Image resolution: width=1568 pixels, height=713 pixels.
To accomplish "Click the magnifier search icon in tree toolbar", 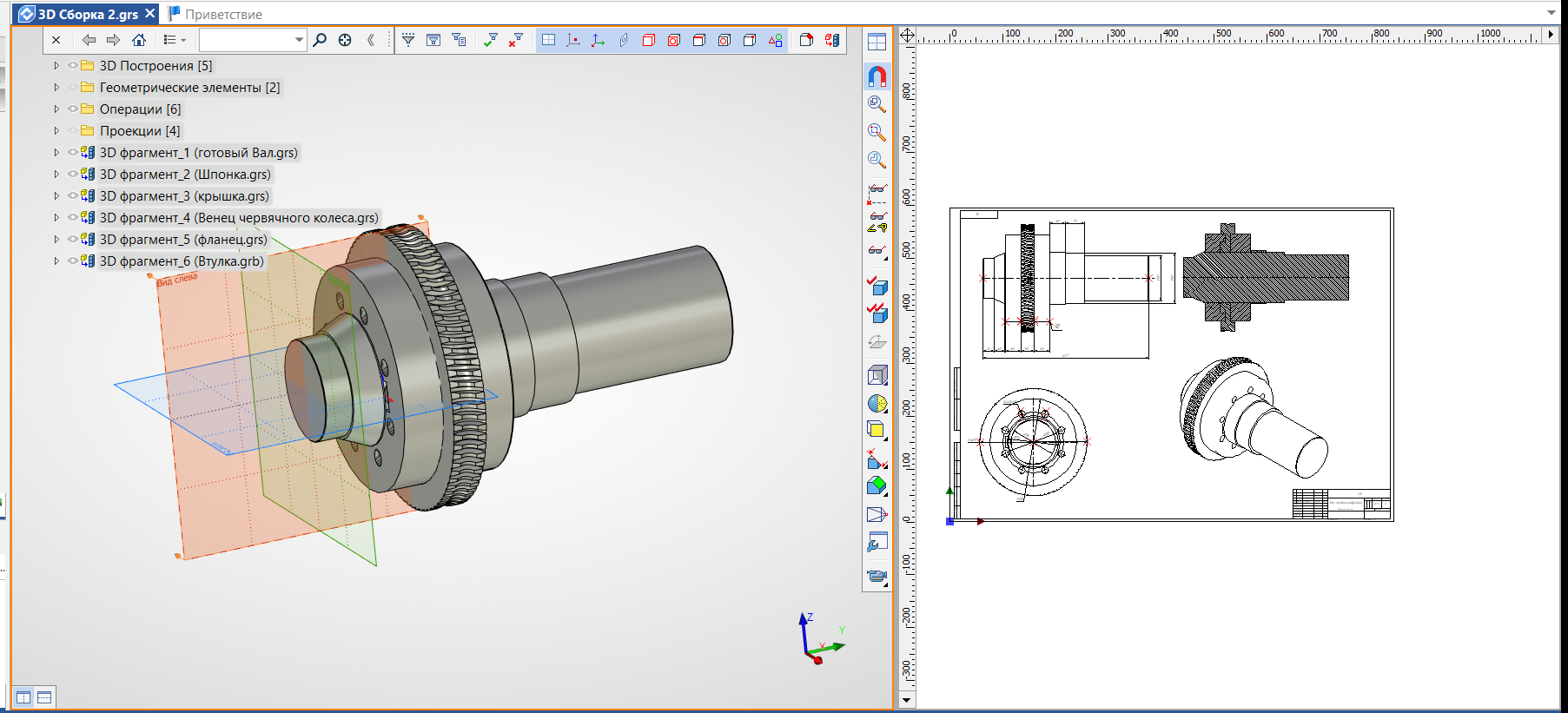I will [x=320, y=40].
